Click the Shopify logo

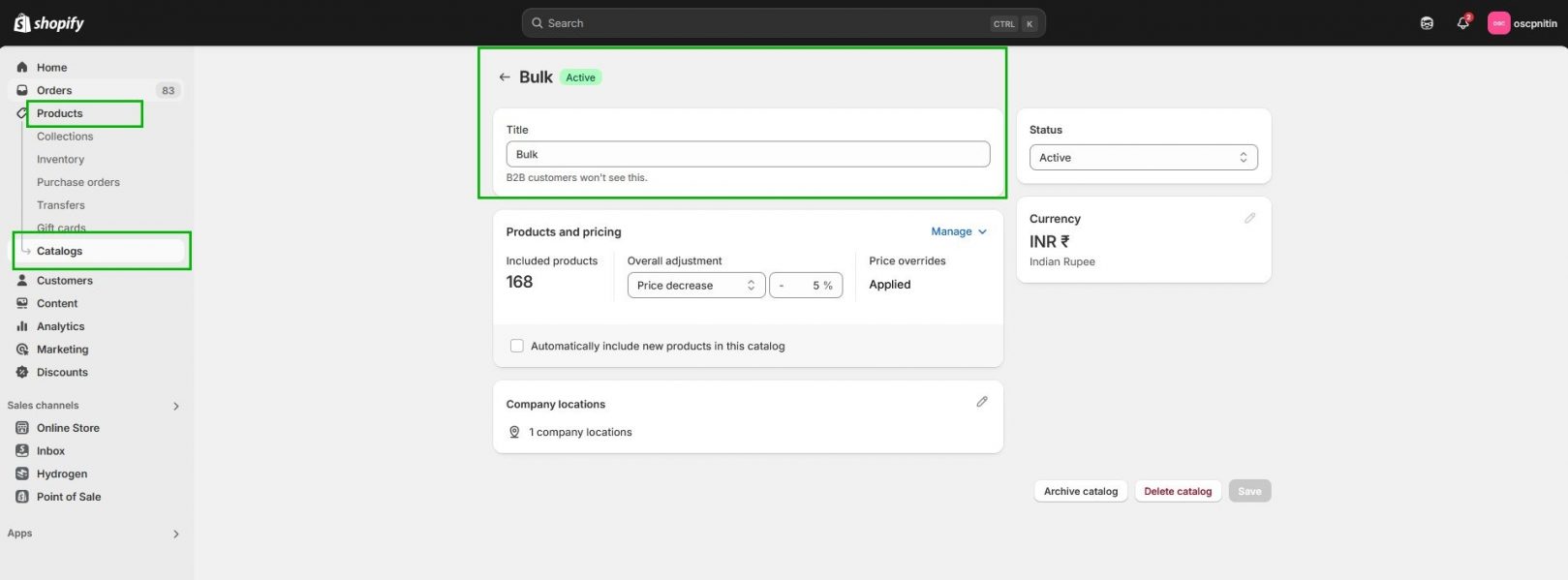pyautogui.click(x=49, y=23)
